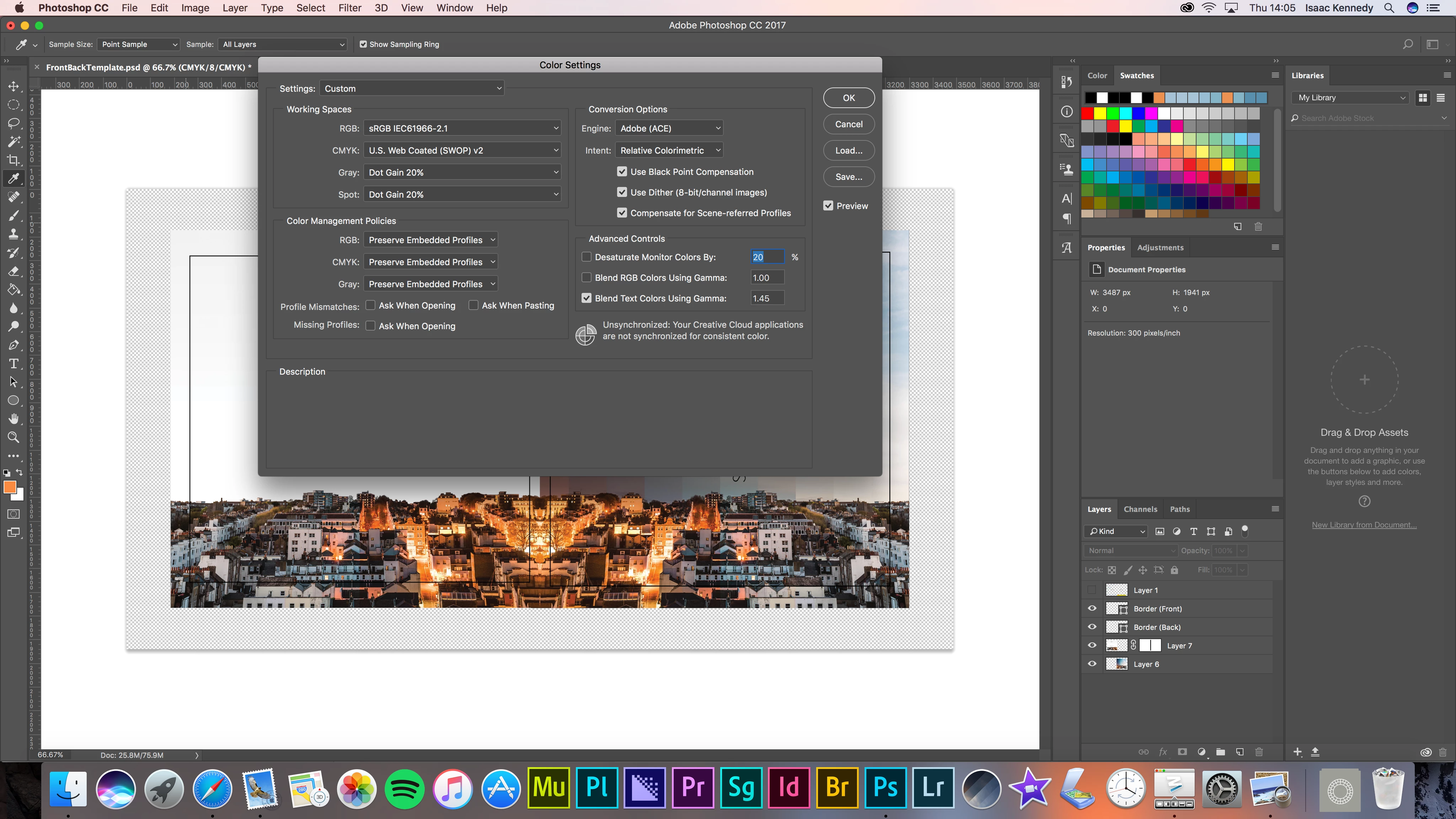Switch to the Channels tab
1456x819 pixels.
click(x=1140, y=509)
